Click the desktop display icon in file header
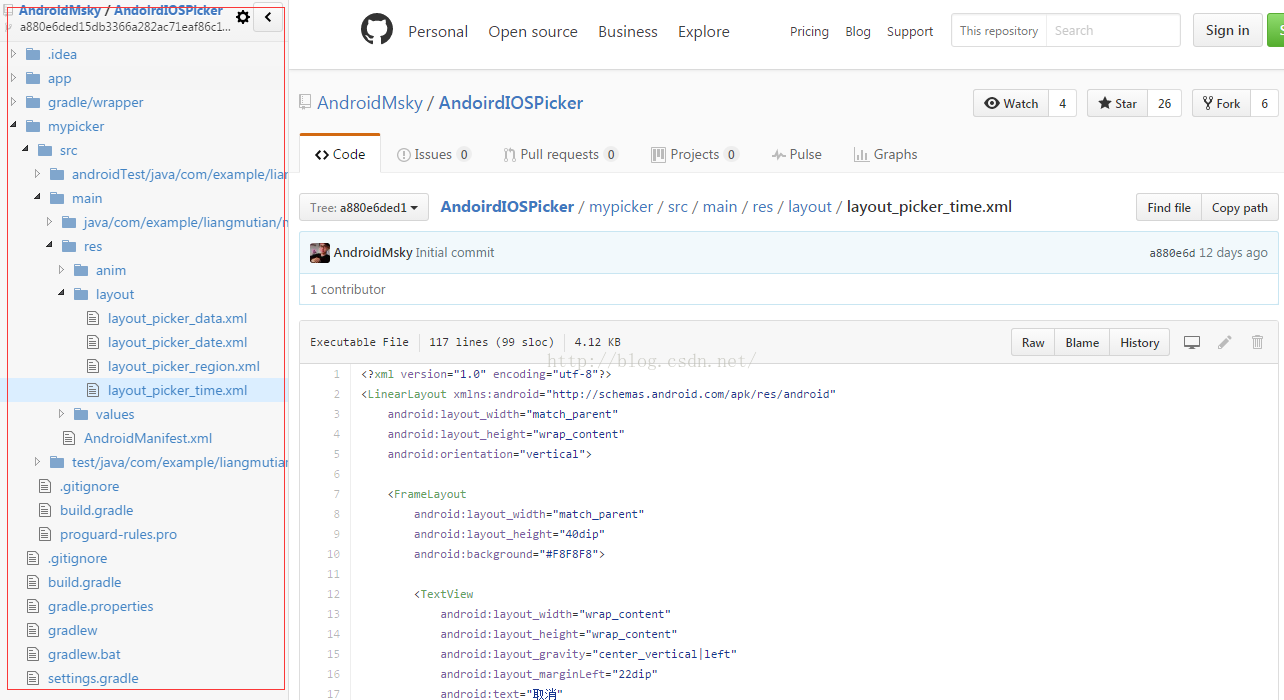 click(1192, 342)
